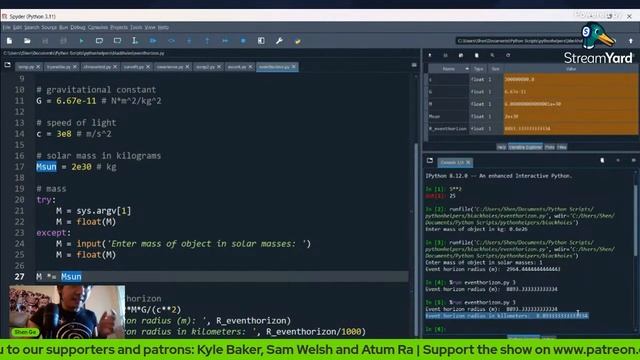Image resolution: width=640 pixels, height=360 pixels.
Task: Start debugging with the Debug file icon
Action: (x=153, y=41)
